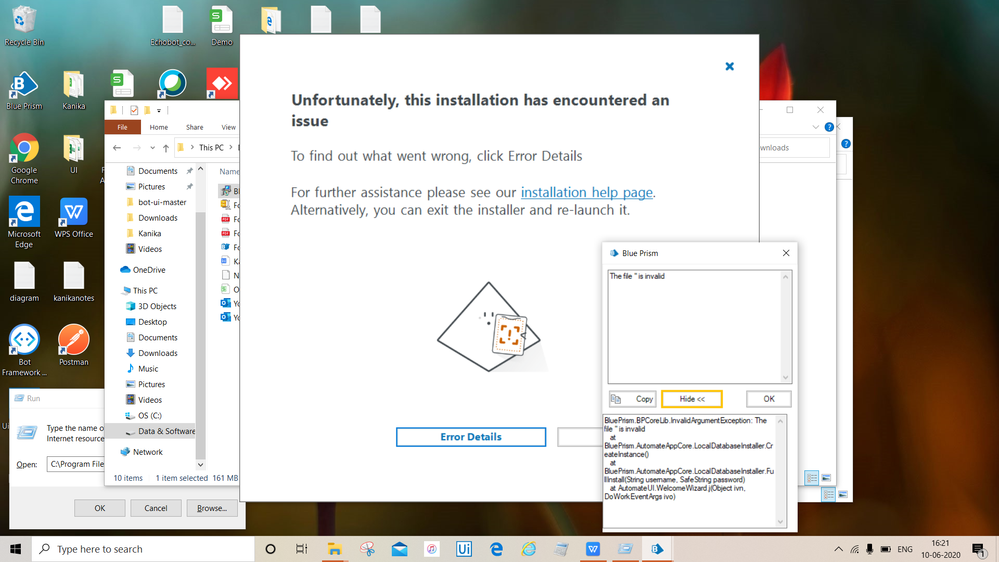This screenshot has width=999, height=562.
Task: Open Task View on the taskbar
Action: coord(302,549)
